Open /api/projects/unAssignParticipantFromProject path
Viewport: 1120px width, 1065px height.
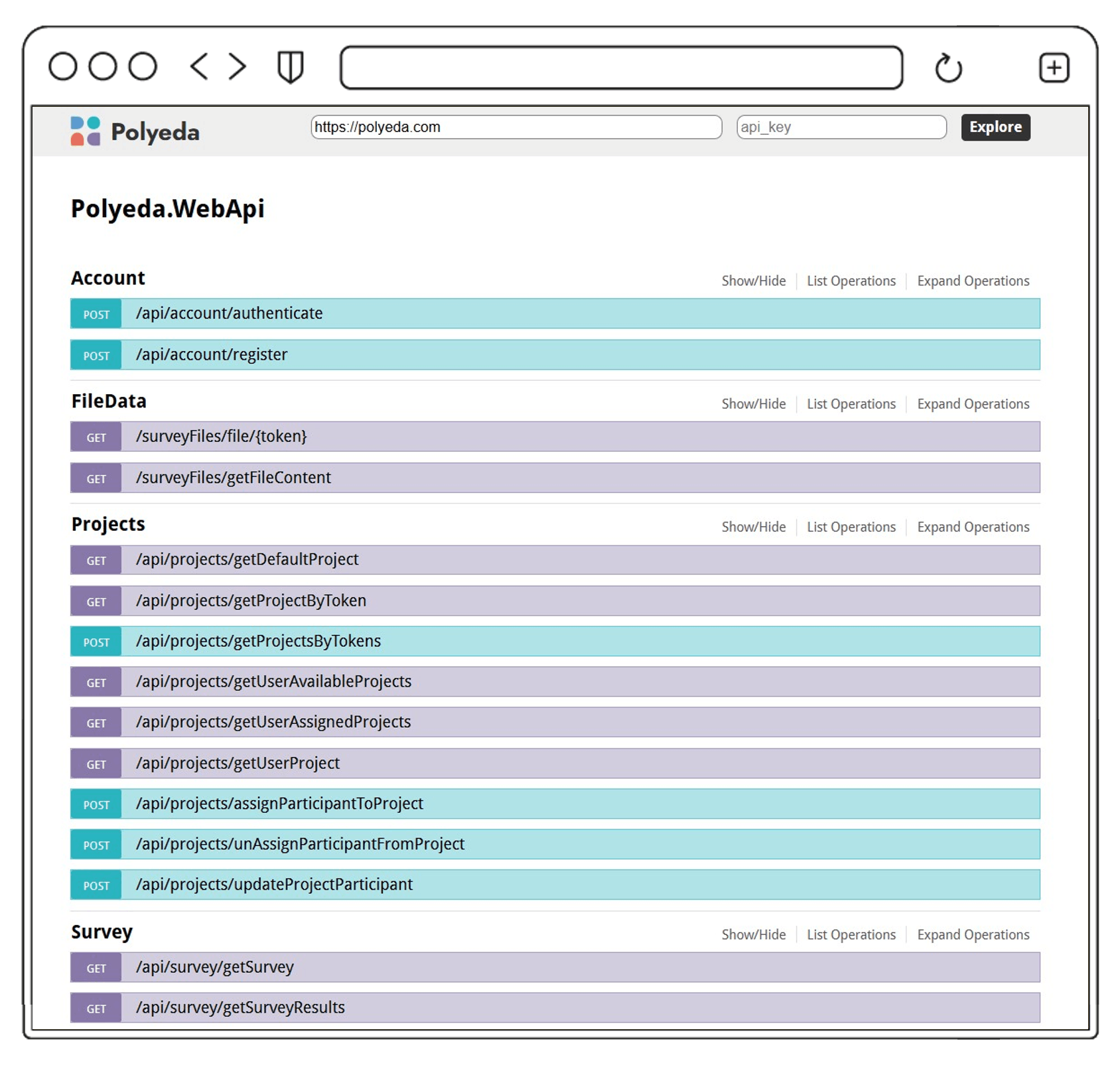tap(300, 844)
